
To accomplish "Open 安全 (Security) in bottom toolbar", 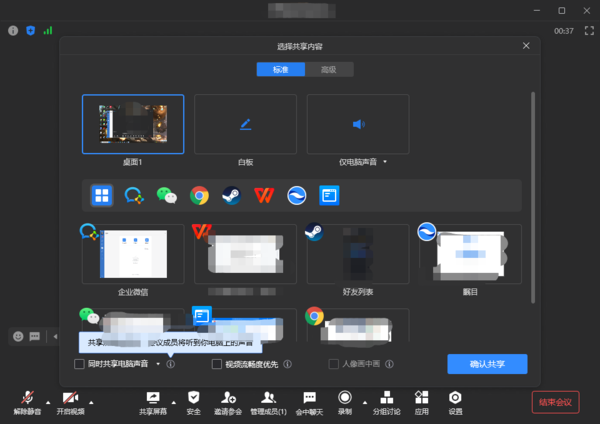I will [x=194, y=402].
